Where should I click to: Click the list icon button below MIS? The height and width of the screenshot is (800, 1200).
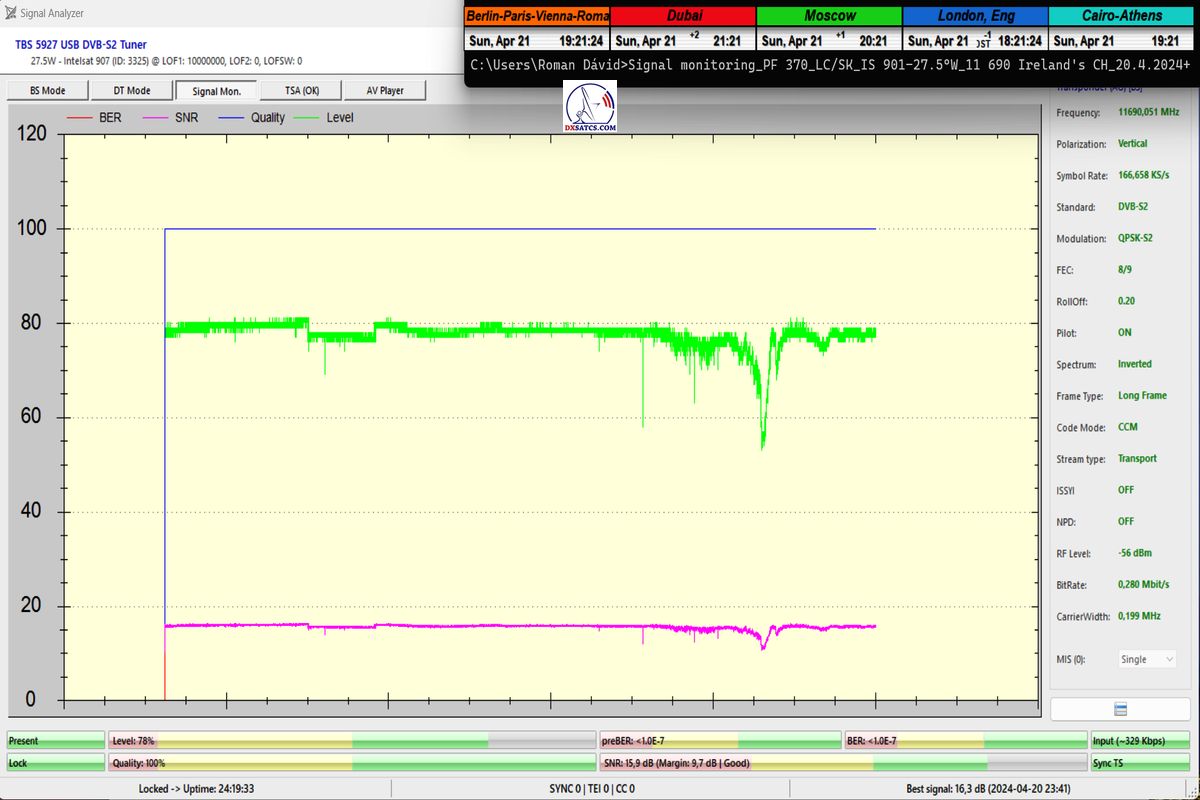pyautogui.click(x=1120, y=708)
